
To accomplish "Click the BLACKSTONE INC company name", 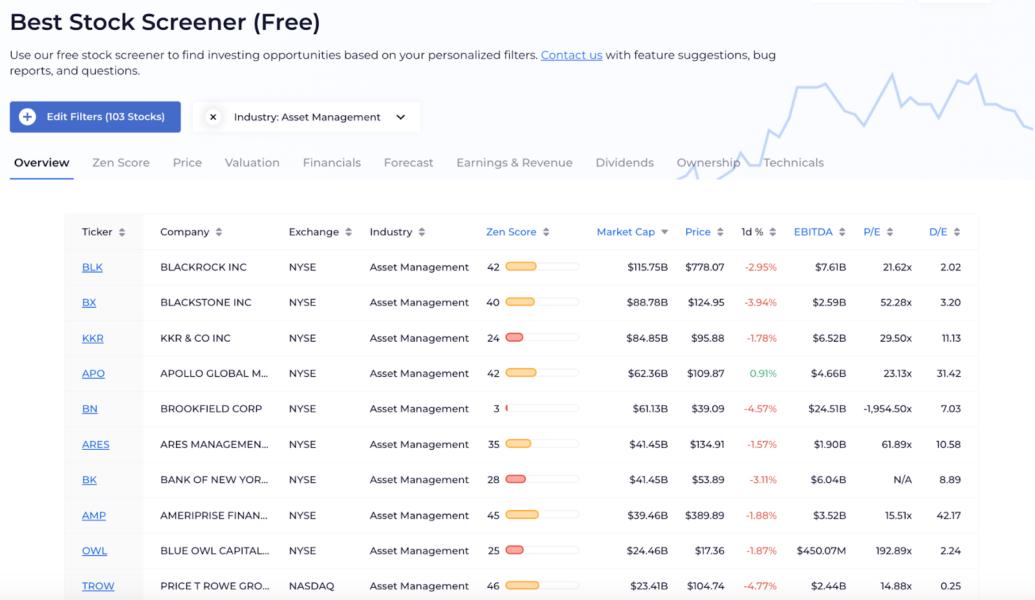I will point(206,303).
